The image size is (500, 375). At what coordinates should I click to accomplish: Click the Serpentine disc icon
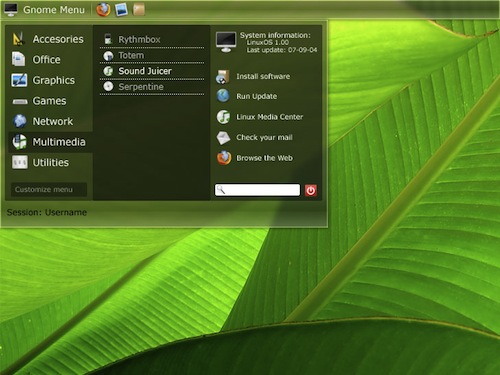pos(108,87)
